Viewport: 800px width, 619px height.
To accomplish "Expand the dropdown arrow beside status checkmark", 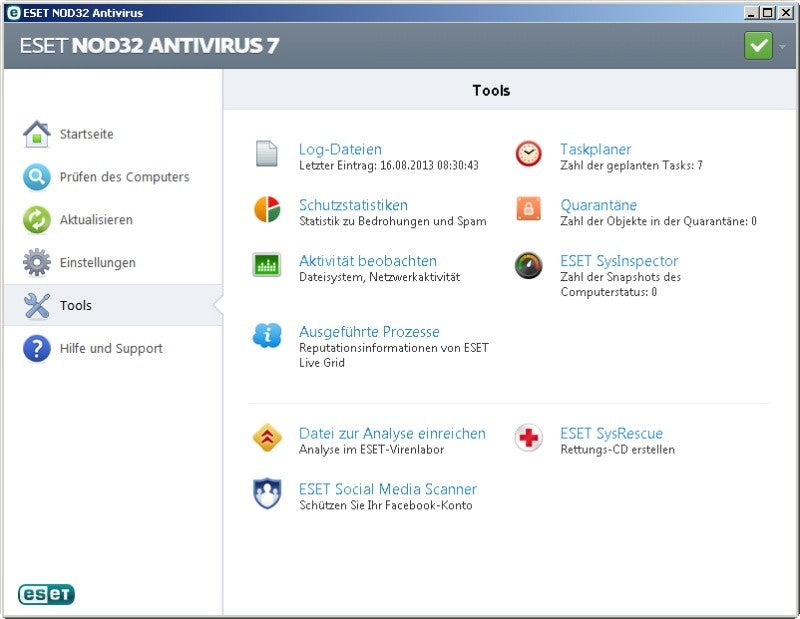I will click(782, 46).
